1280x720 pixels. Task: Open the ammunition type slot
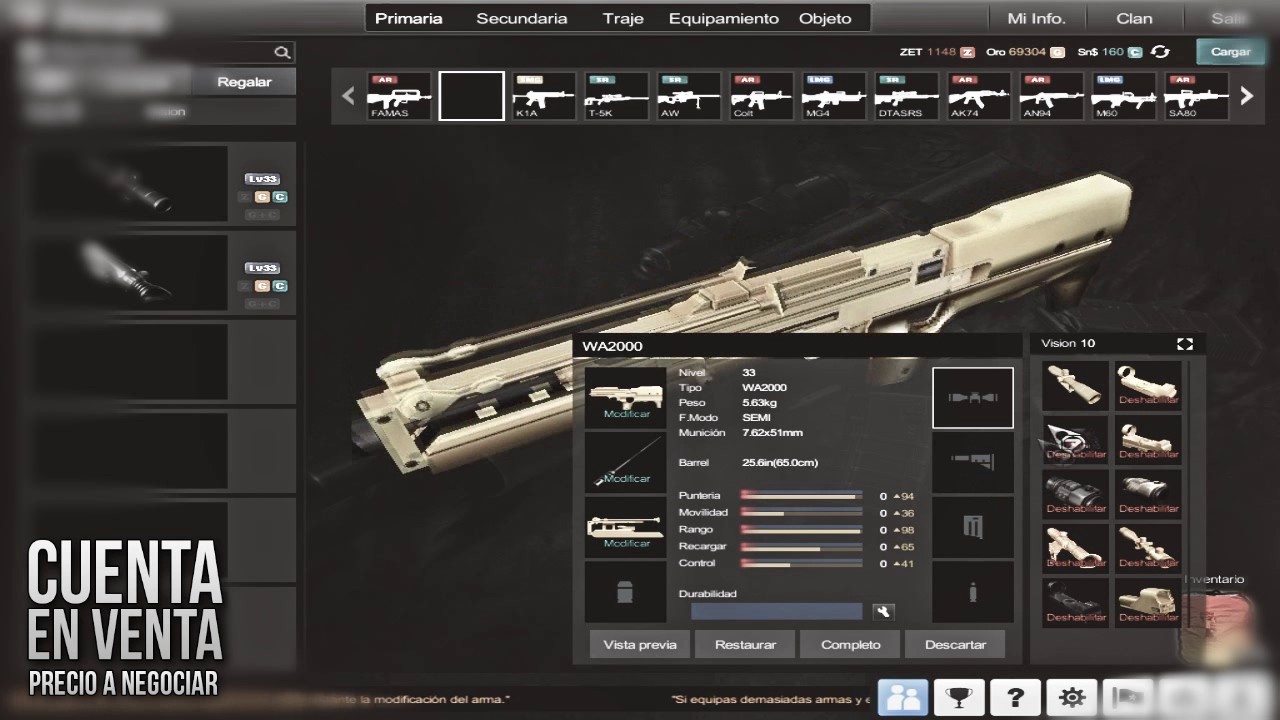pos(973,591)
